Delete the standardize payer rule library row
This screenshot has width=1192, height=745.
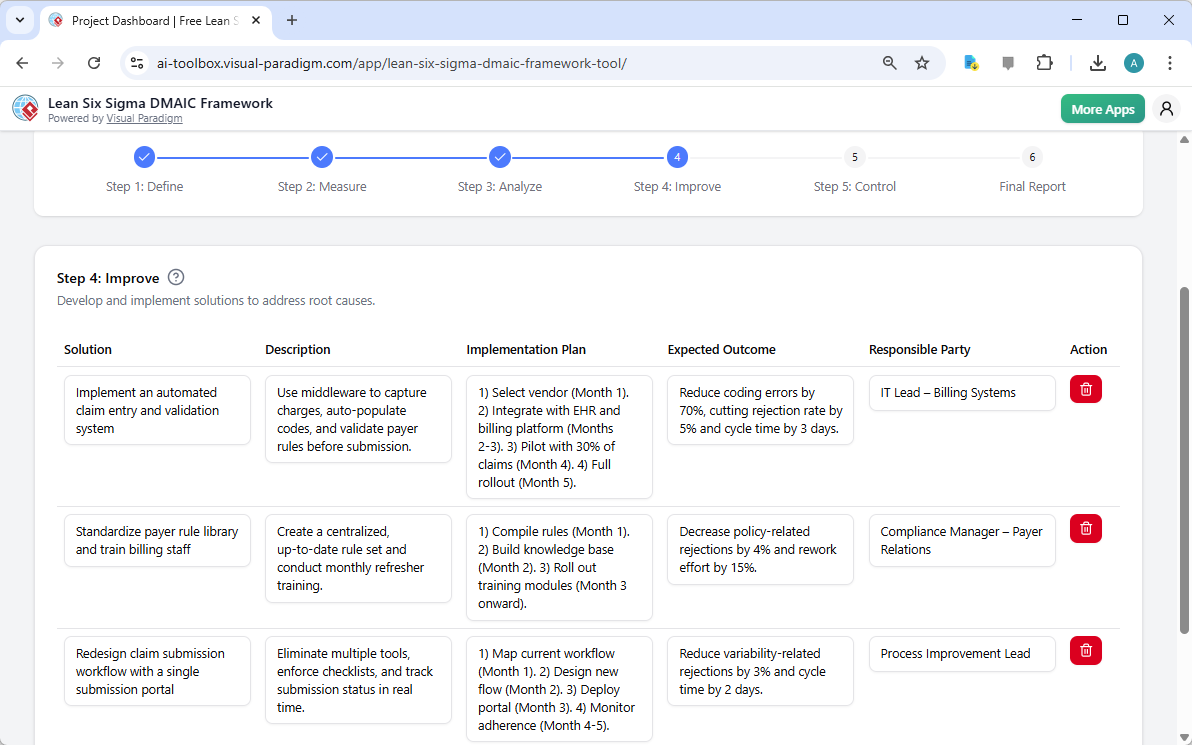1085,528
